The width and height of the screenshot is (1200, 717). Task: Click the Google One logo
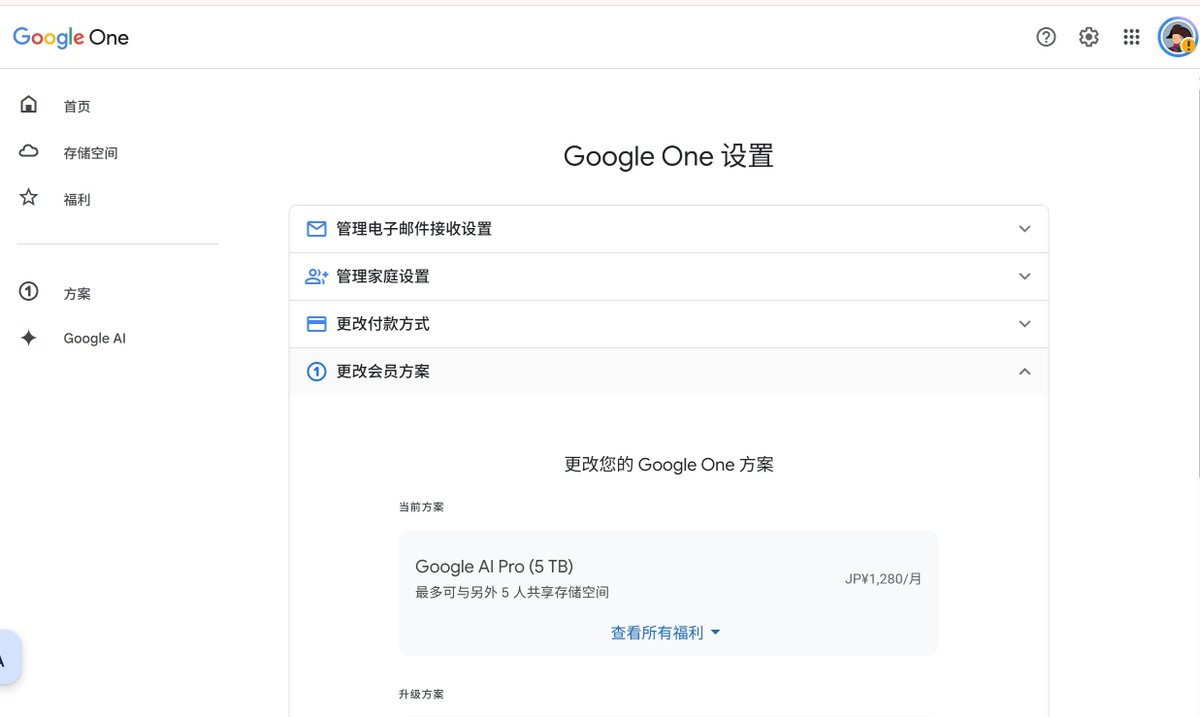click(71, 37)
